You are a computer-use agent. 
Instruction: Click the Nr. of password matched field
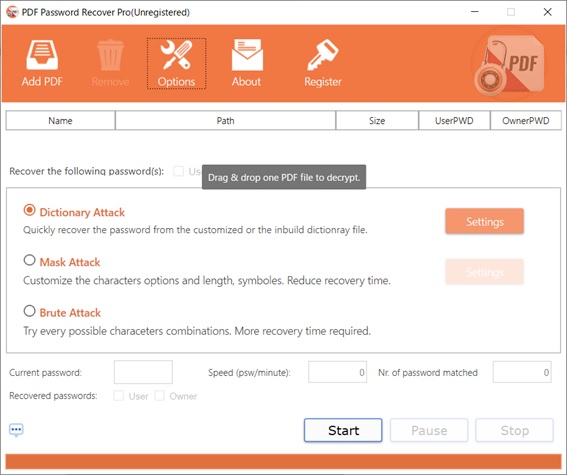(522, 372)
